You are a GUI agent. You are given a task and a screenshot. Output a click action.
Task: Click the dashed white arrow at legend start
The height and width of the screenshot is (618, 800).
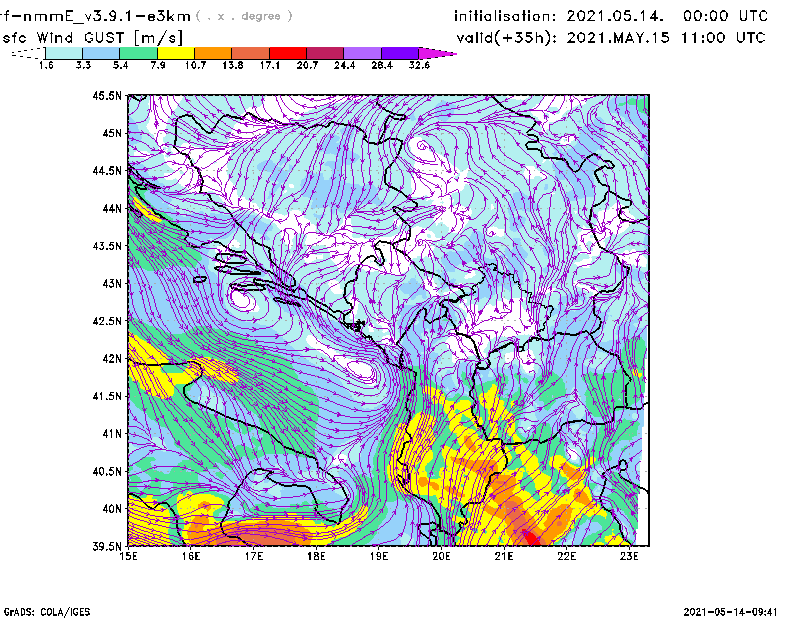tap(28, 53)
